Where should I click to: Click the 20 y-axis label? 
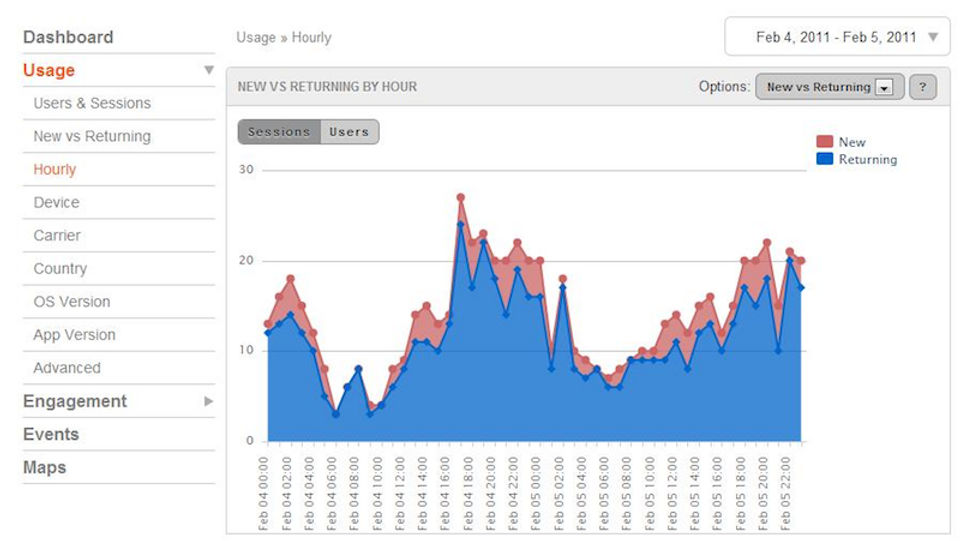[246, 260]
